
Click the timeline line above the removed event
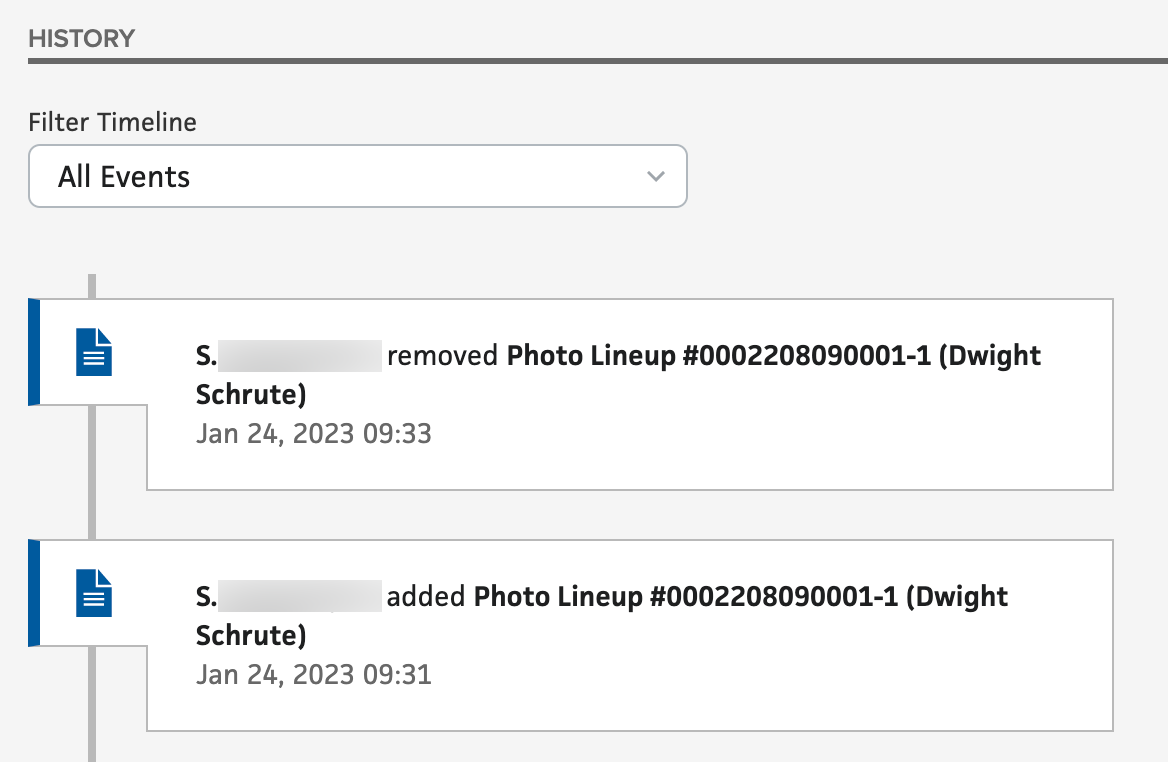tap(92, 285)
